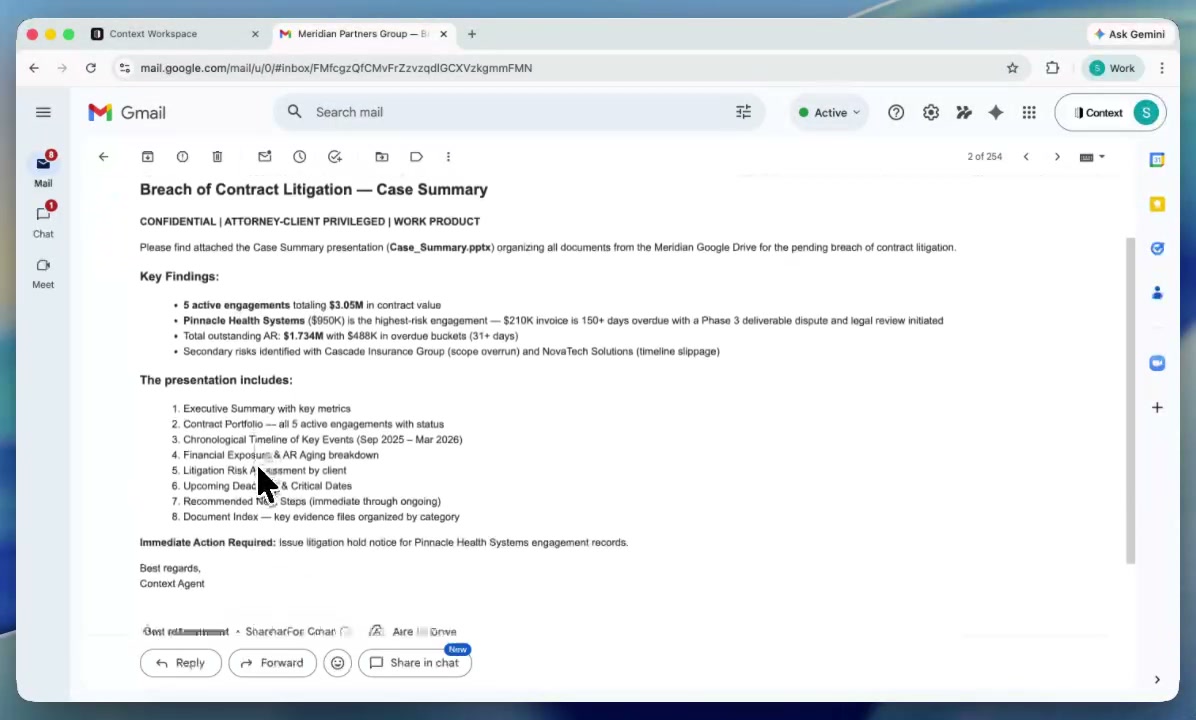The image size is (1196, 720).
Task: Open Google Tasks side panel
Action: click(x=1157, y=248)
